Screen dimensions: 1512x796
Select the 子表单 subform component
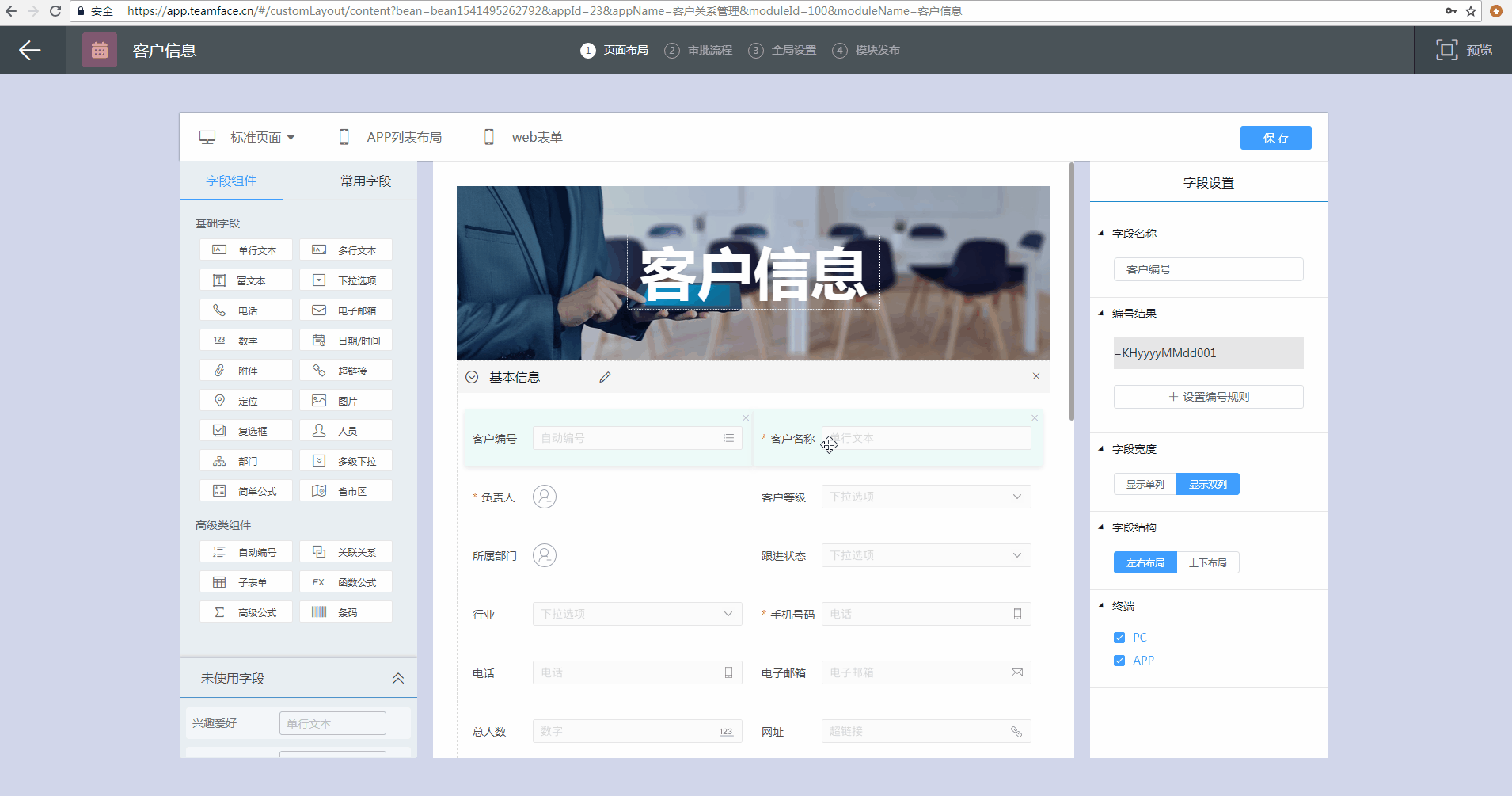pyautogui.click(x=246, y=582)
